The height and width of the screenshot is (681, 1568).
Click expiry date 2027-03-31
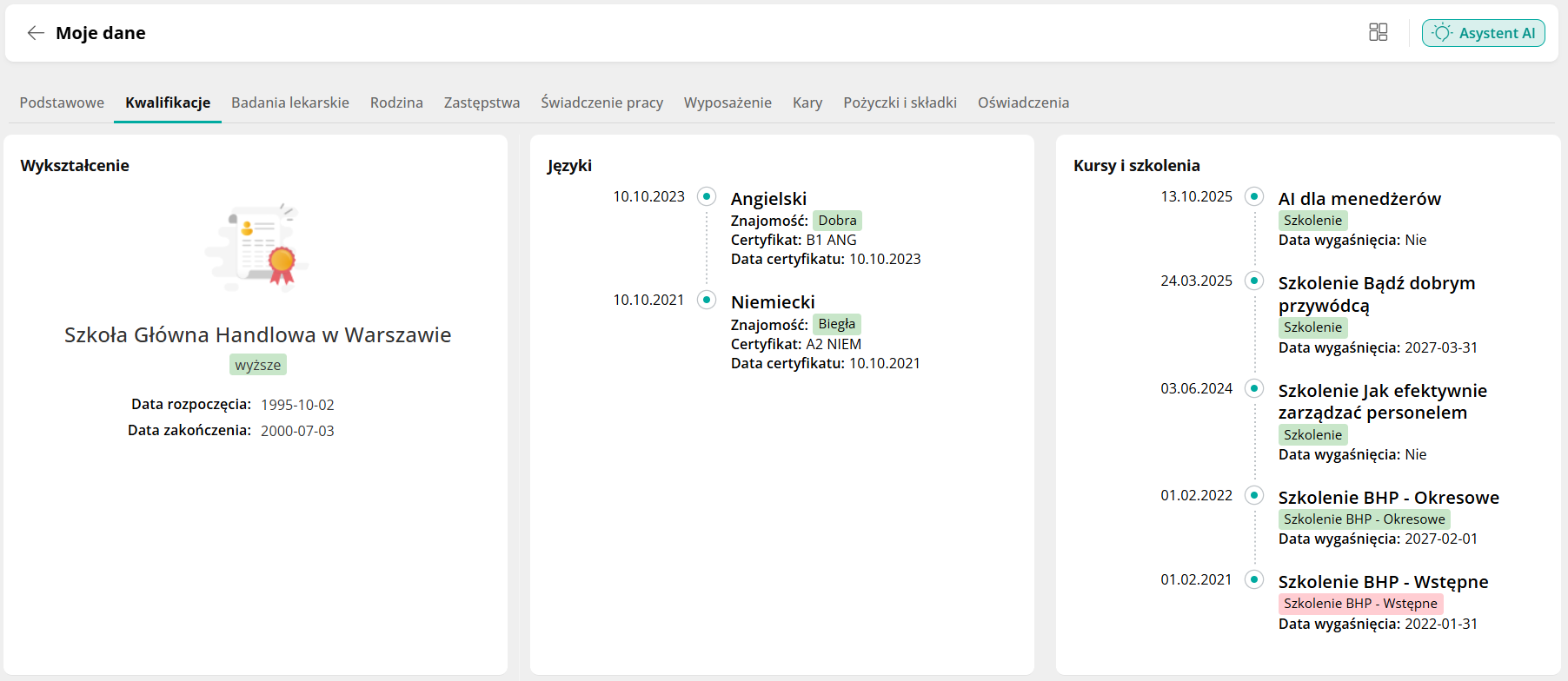(x=1441, y=347)
